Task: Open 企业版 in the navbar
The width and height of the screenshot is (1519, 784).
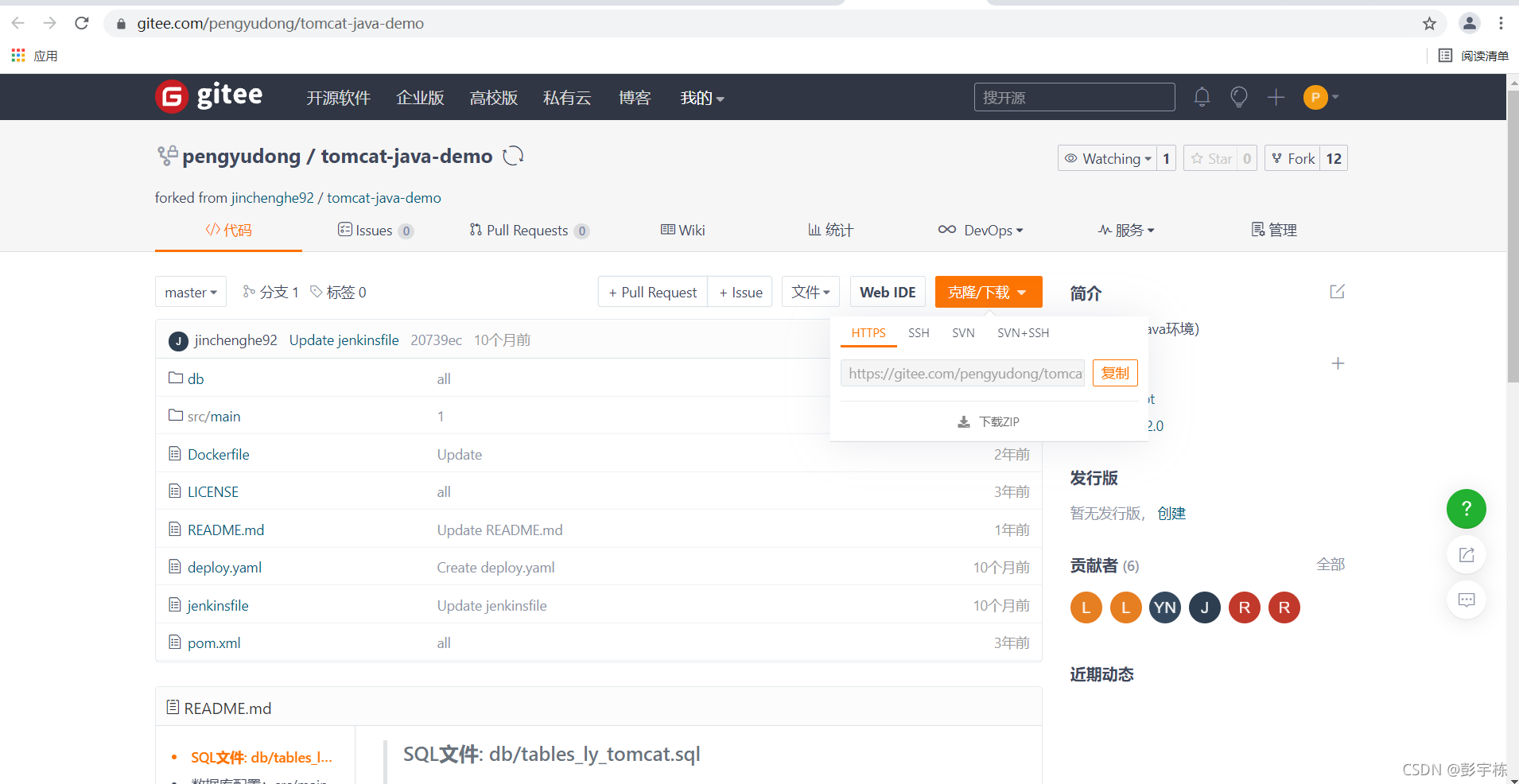Action: (420, 98)
